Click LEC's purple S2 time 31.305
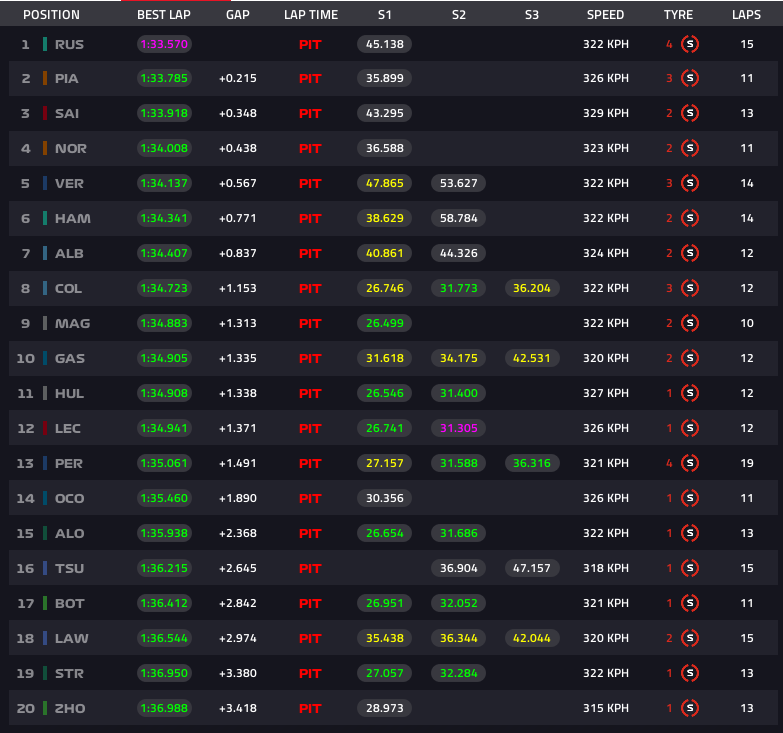The height and width of the screenshot is (733, 783). 458,429
